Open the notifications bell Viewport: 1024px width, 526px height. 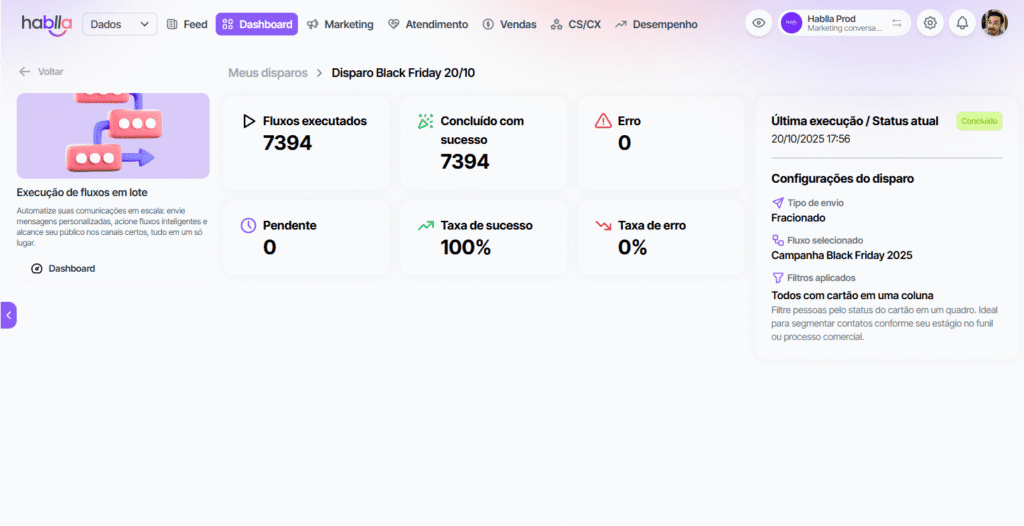pyautogui.click(x=962, y=23)
